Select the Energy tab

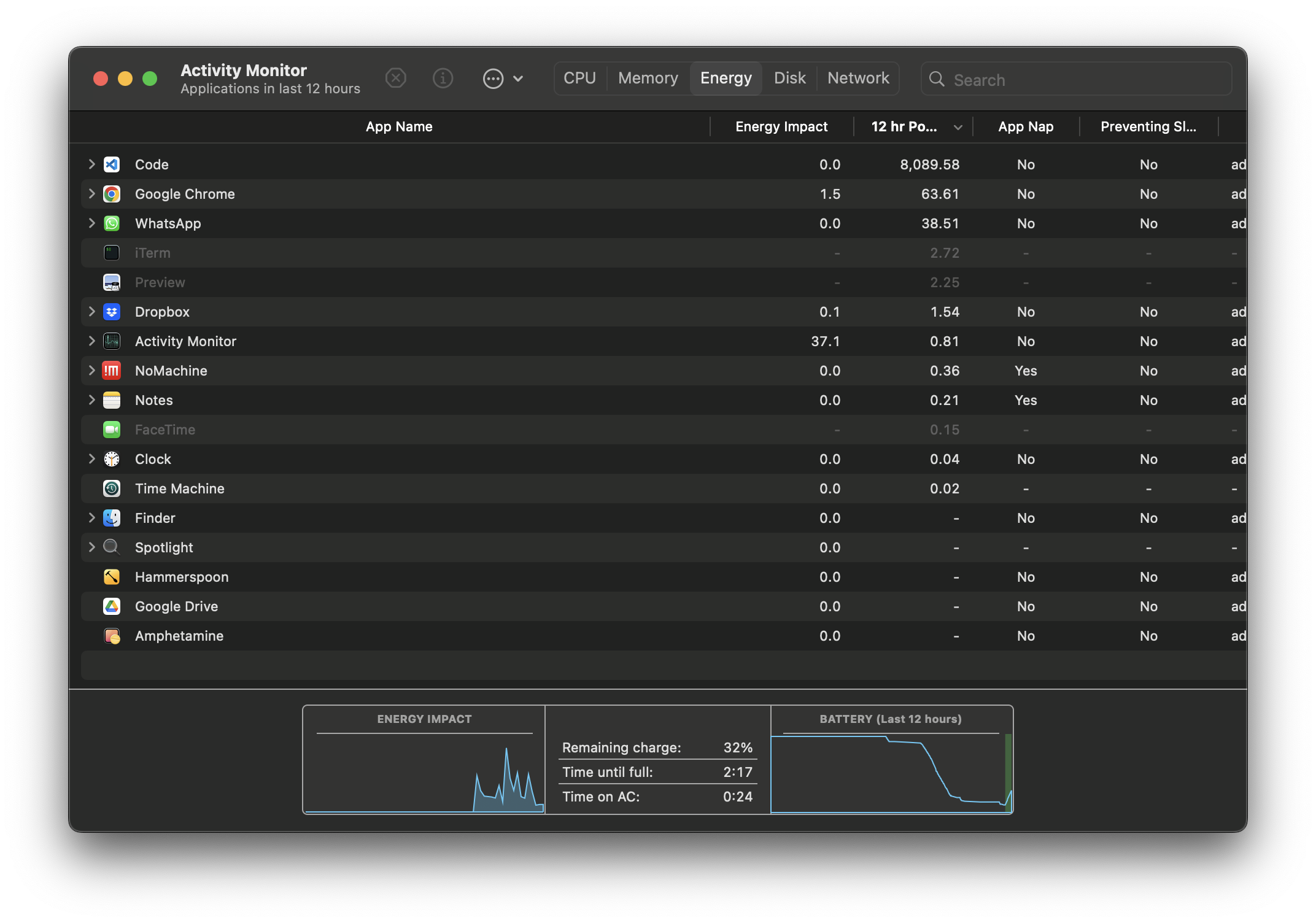(x=726, y=79)
